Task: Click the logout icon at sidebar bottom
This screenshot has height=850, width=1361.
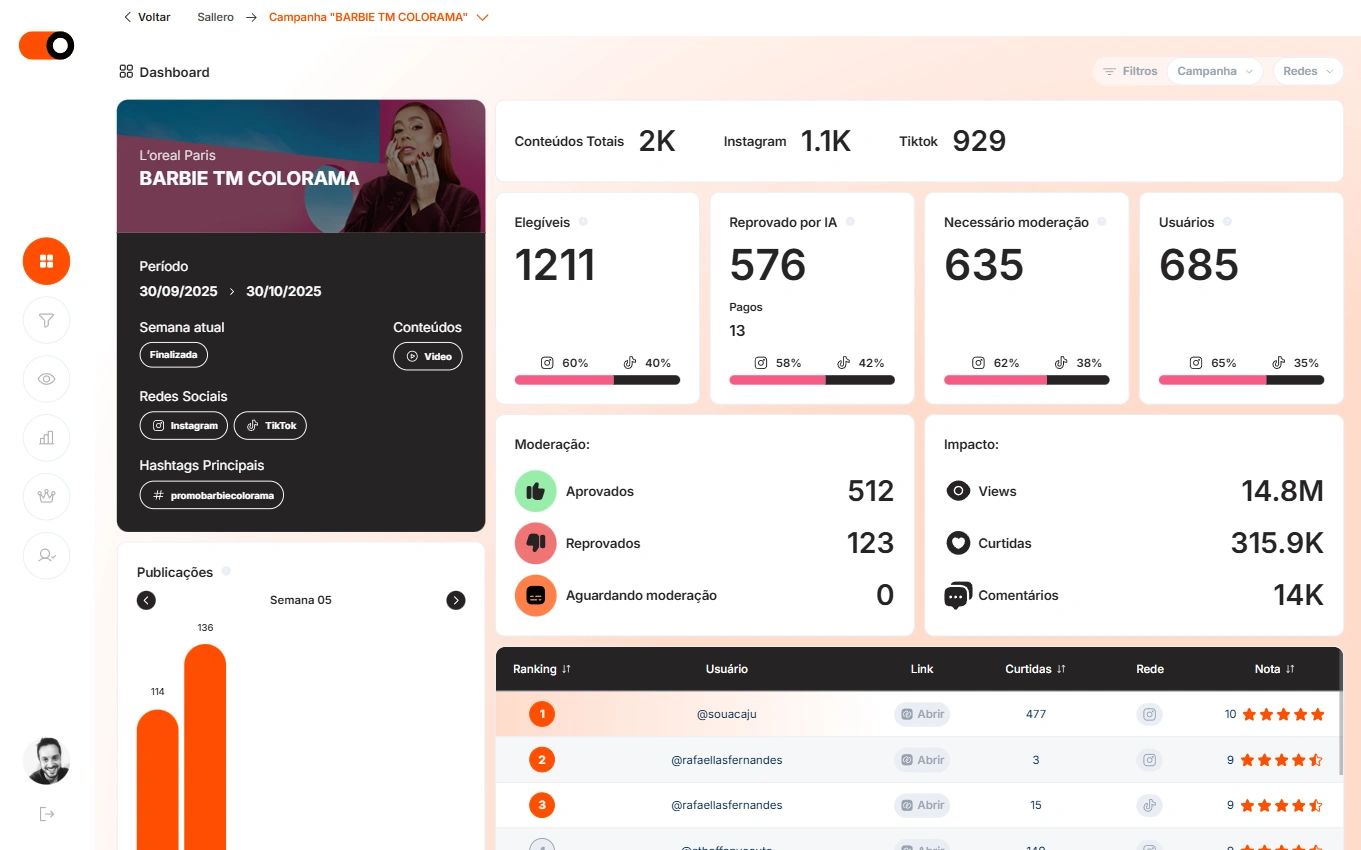Action: pos(47,814)
